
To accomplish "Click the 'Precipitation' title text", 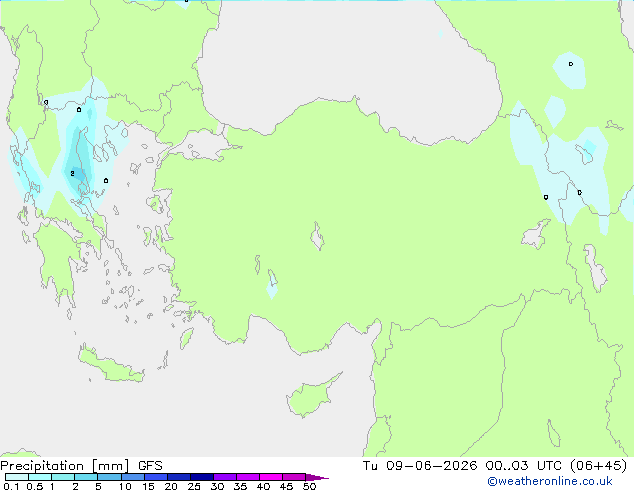I will pyautogui.click(x=42, y=466).
